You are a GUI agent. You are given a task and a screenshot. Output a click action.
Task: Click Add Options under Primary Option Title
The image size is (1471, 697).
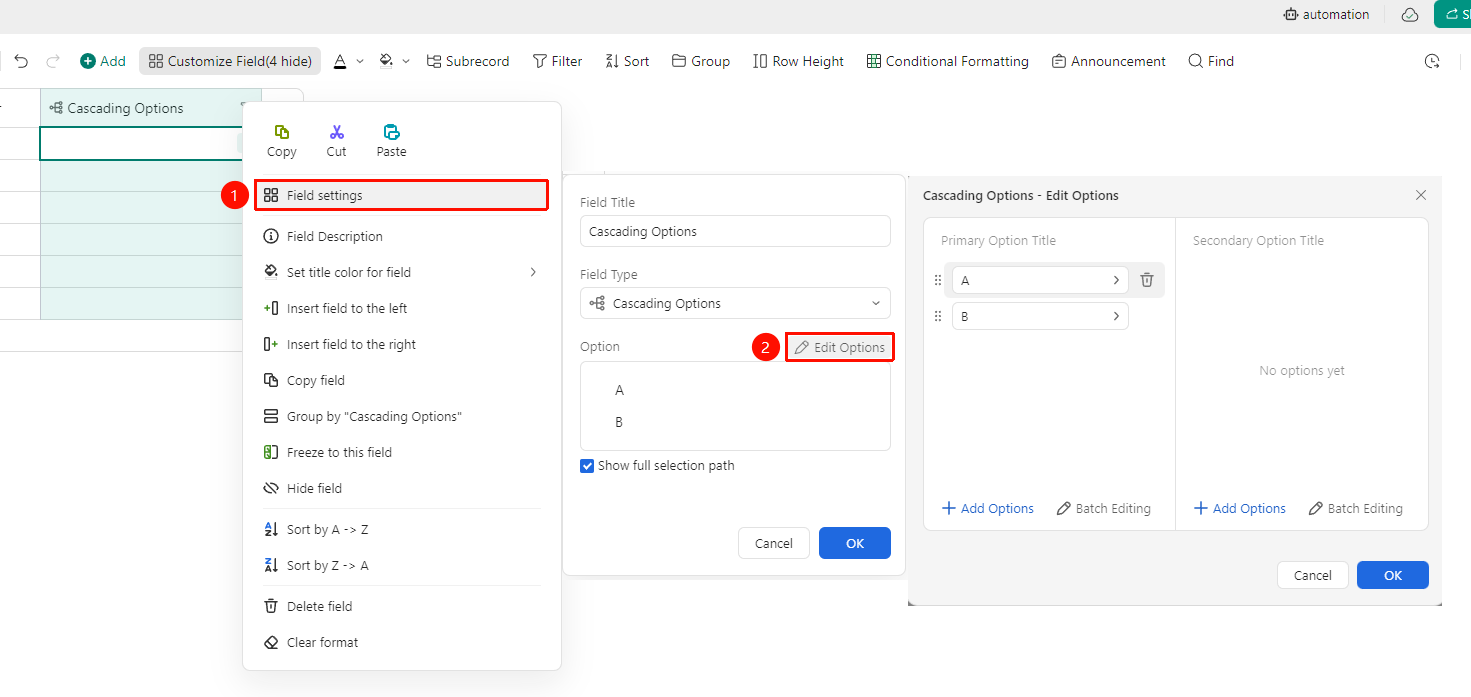click(x=988, y=508)
